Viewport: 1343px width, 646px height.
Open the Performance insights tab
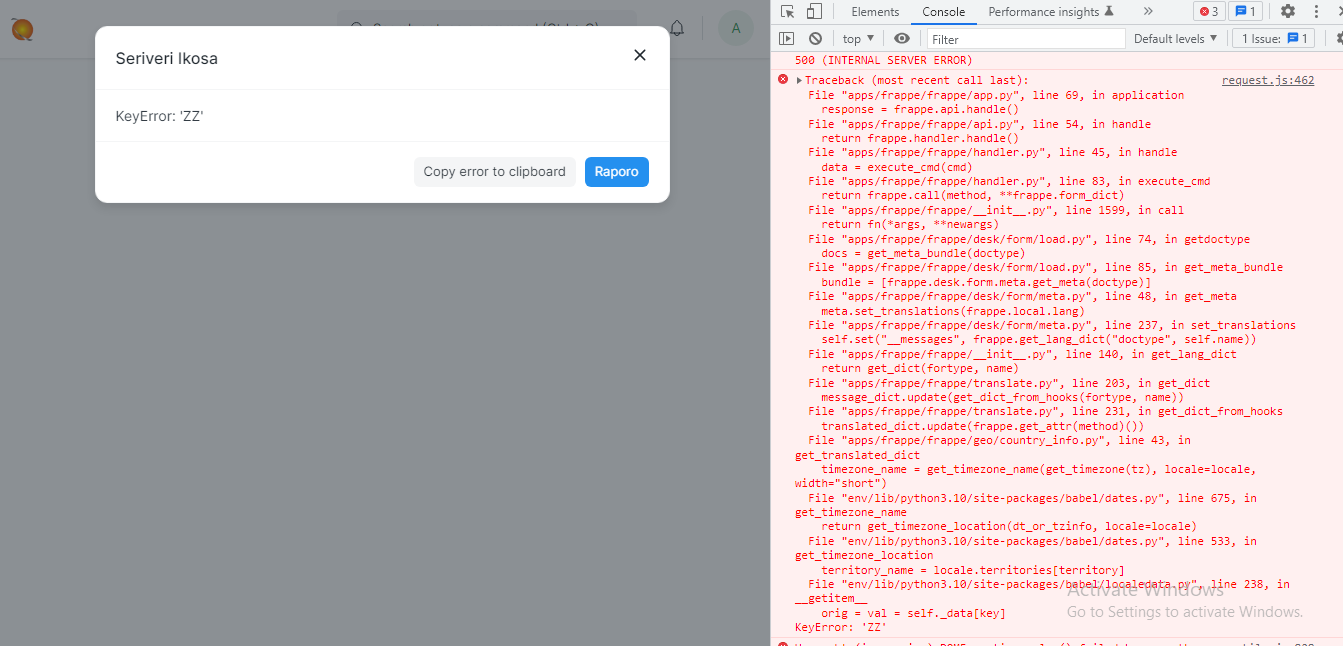click(1050, 12)
